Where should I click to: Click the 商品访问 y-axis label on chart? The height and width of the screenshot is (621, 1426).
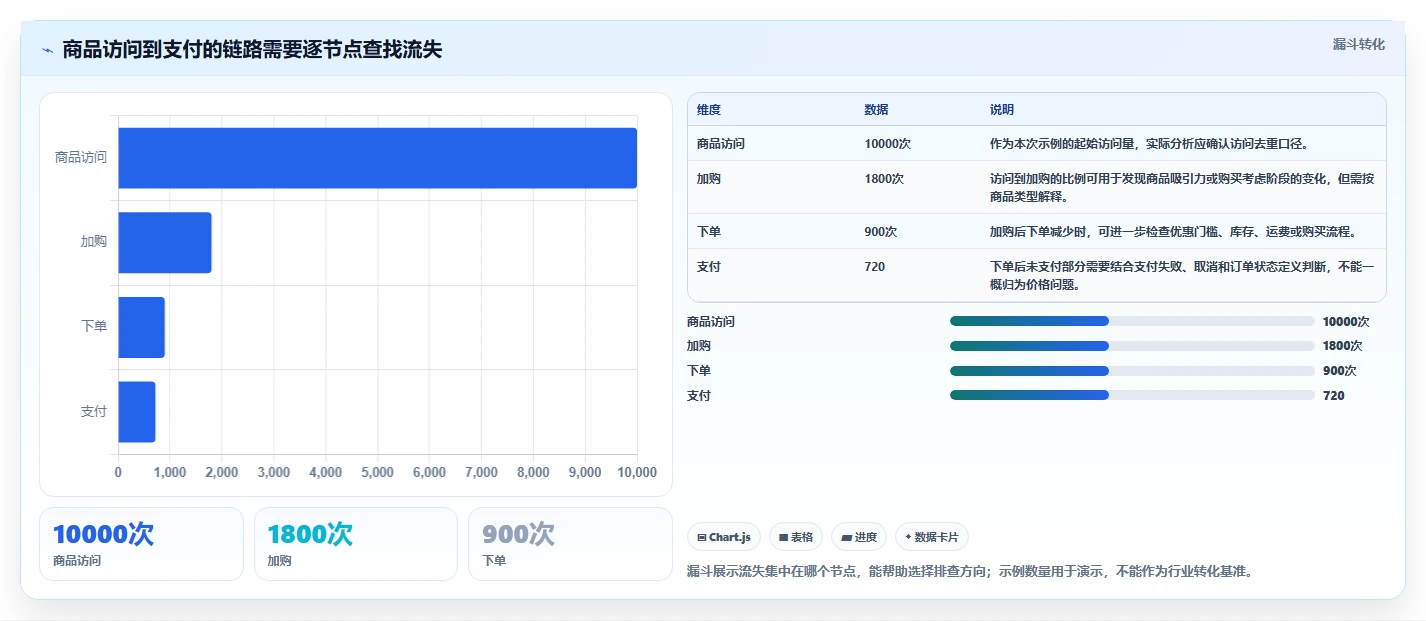click(81, 158)
